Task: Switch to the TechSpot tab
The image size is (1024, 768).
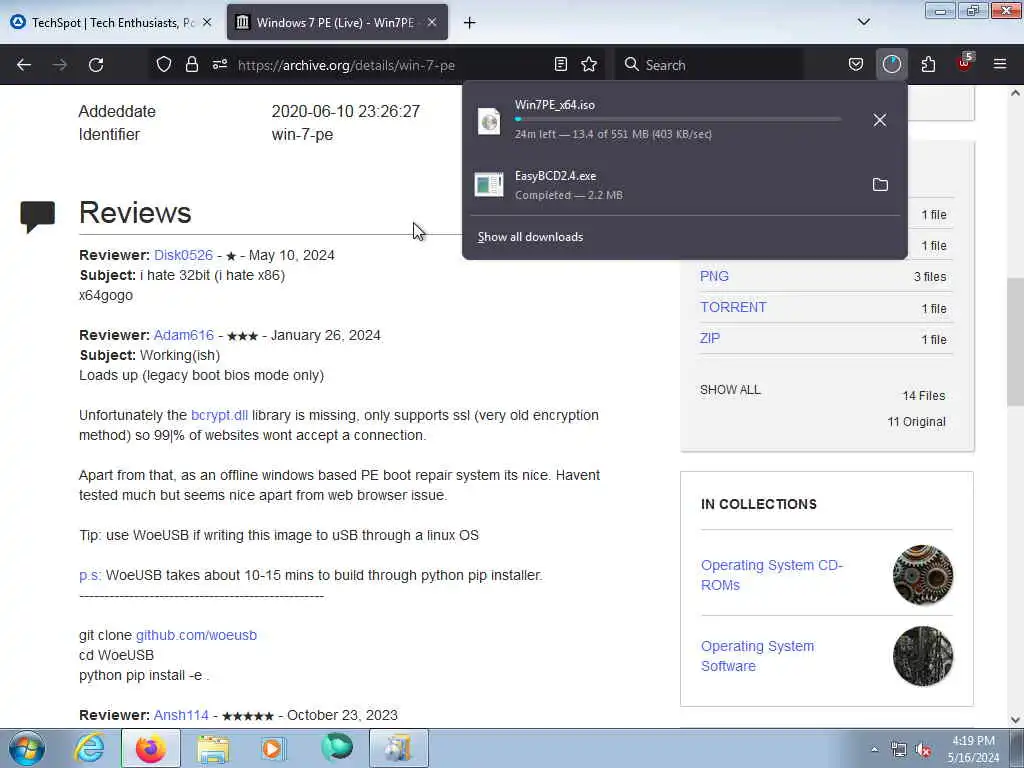Action: click(112, 23)
